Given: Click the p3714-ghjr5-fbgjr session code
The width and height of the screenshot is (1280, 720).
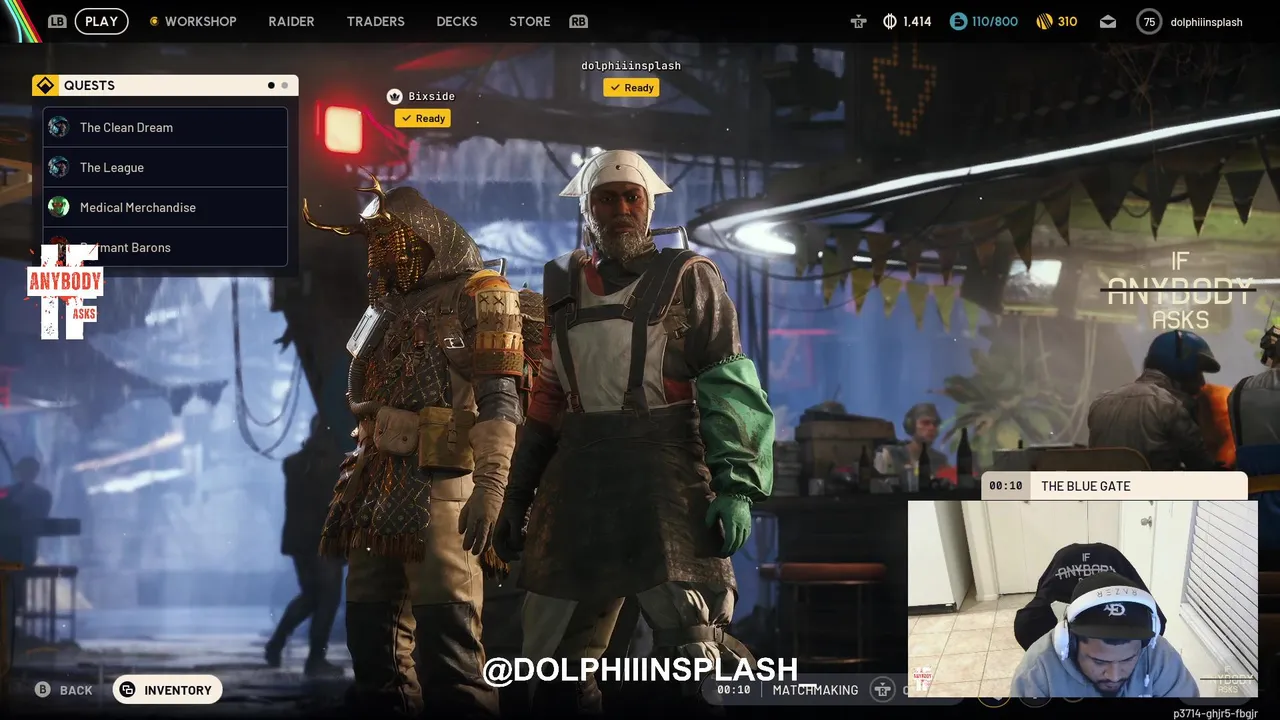Looking at the screenshot, I should pyautogui.click(x=1215, y=713).
